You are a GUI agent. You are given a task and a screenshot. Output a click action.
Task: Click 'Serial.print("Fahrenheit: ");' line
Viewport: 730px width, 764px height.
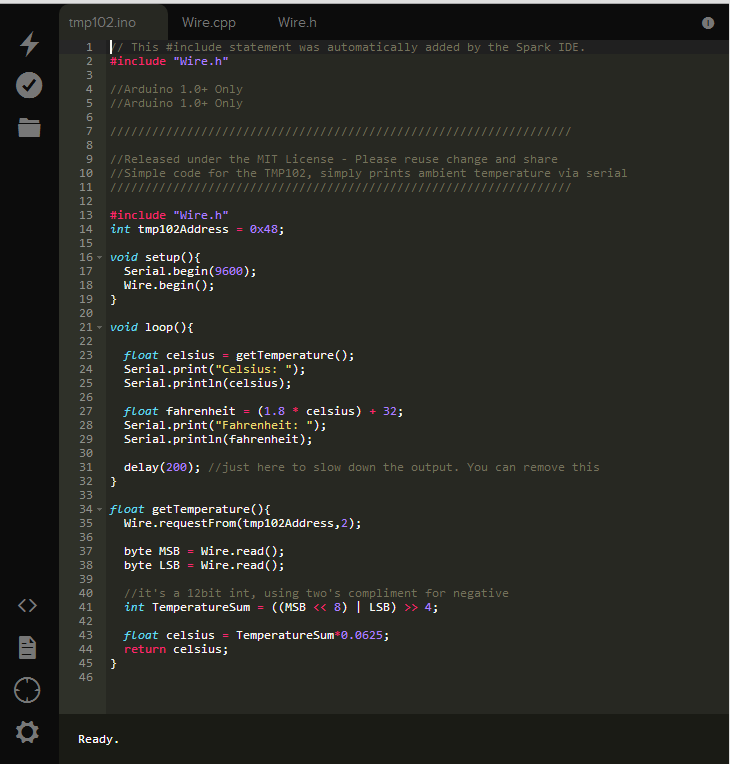[225, 425]
